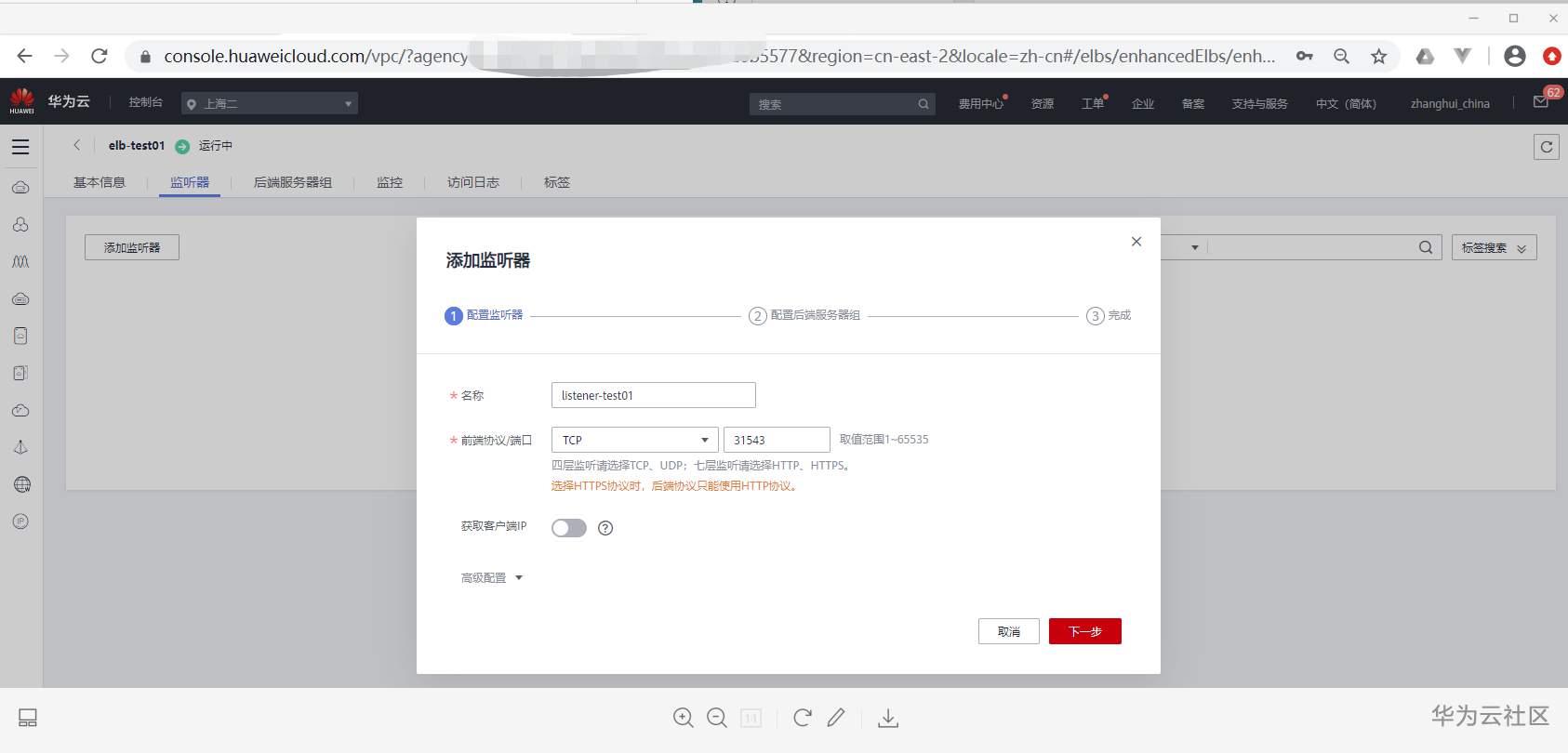Click the search magnifier in the listener filter box

coord(1426,247)
